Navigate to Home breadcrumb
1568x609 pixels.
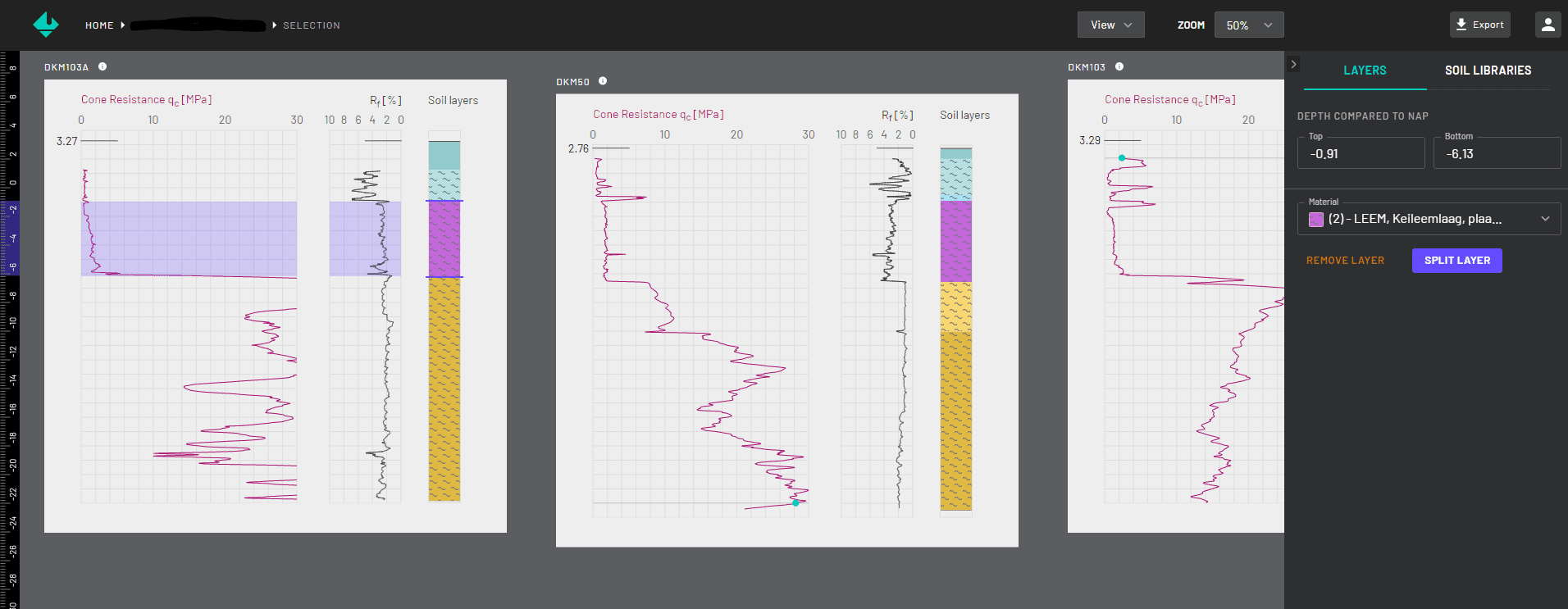click(99, 25)
